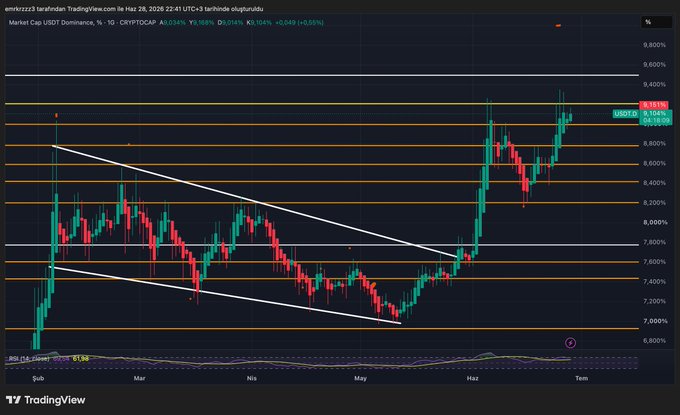
Task: Click the 9,800% price axis label
Action: click(654, 45)
